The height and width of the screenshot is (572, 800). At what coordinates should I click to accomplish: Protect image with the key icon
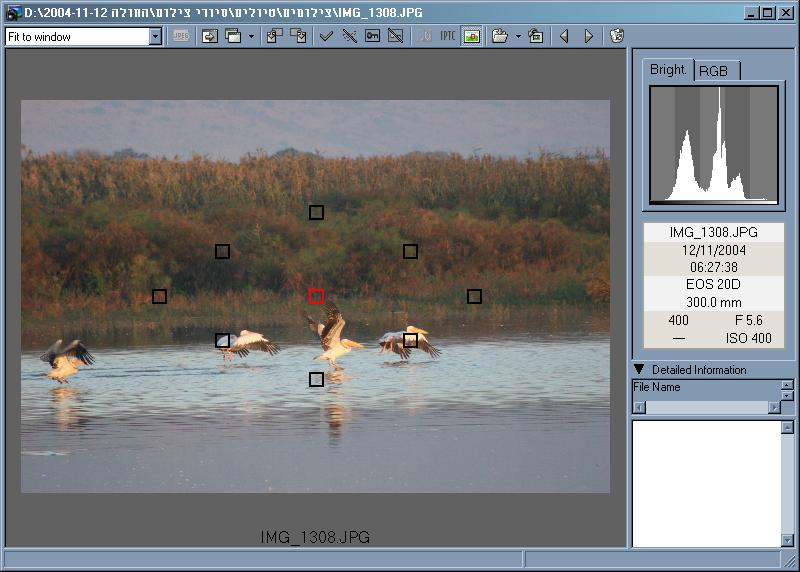[x=372, y=36]
